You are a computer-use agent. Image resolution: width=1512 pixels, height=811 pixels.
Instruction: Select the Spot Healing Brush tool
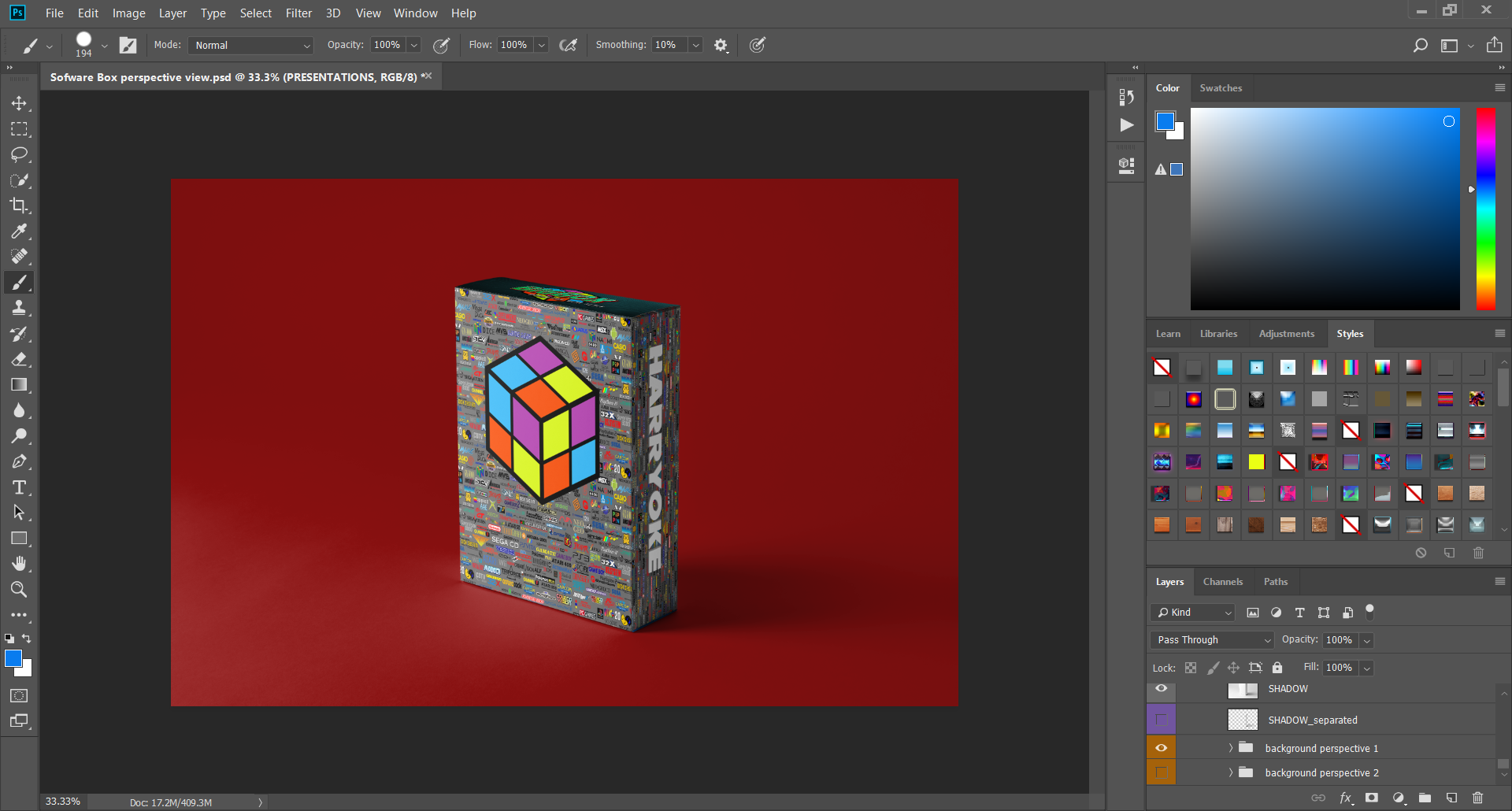[x=19, y=257]
